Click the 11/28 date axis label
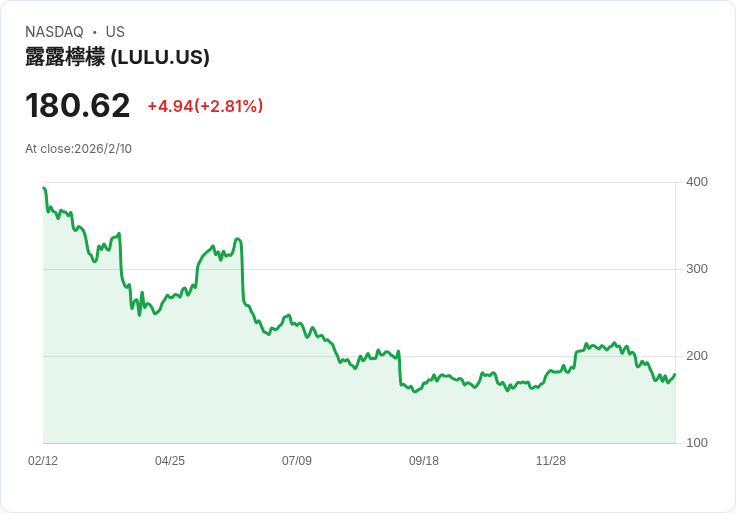This screenshot has width=736, height=513. [551, 460]
